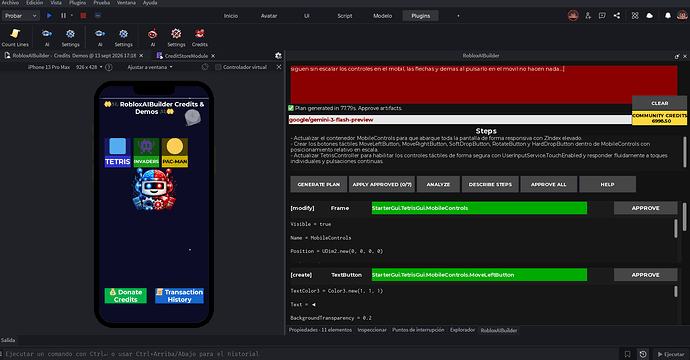Open the device emulator help question mark

(109, 67)
